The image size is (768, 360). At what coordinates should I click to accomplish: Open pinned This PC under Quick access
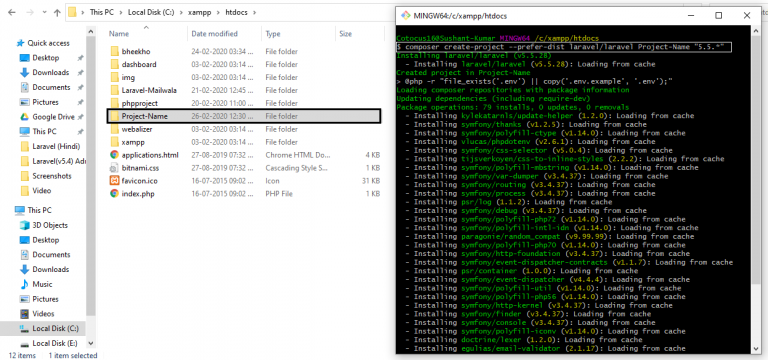(x=45, y=131)
